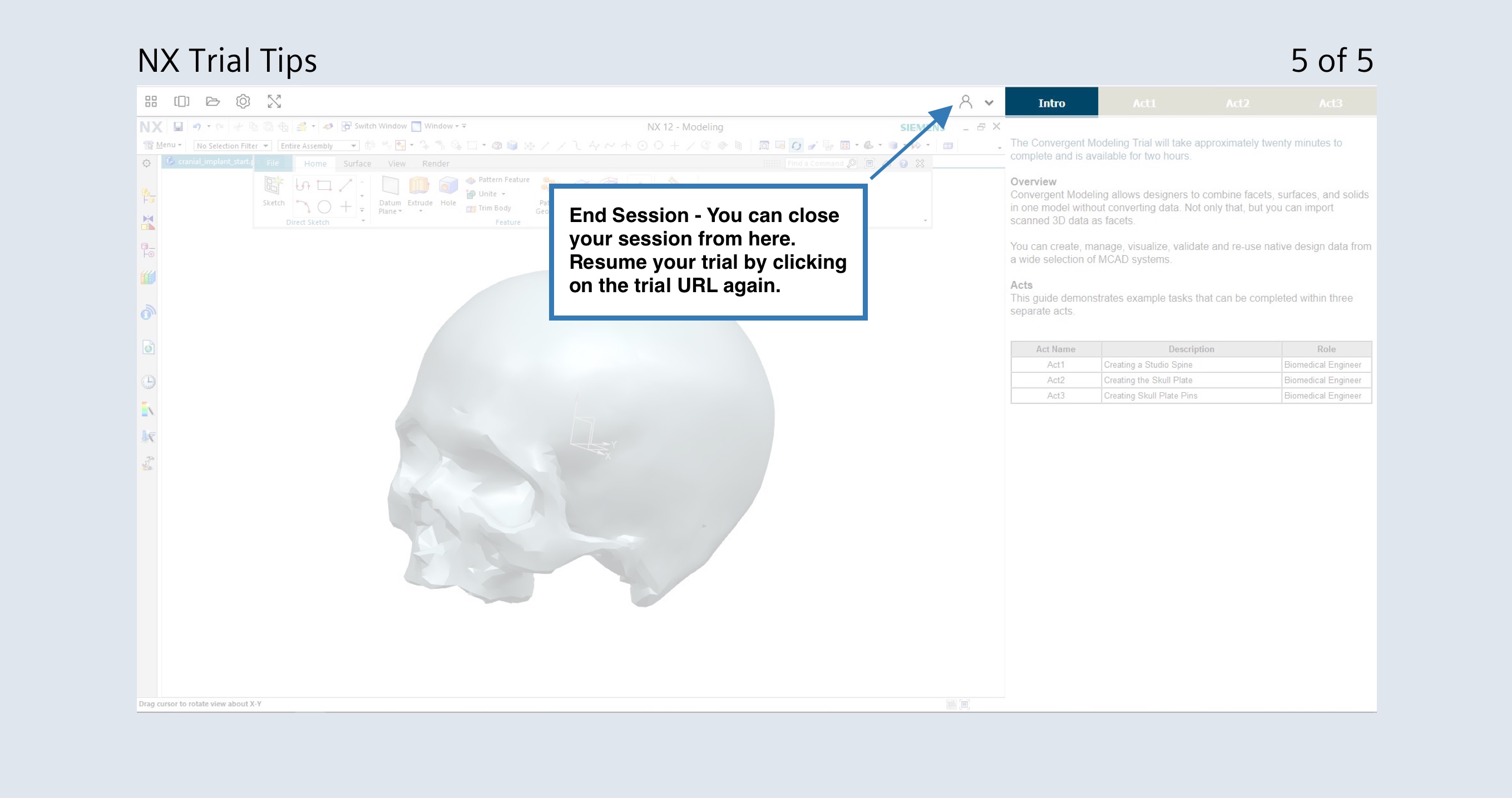Select the Circle sketch tool
1512x798 pixels.
[324, 206]
